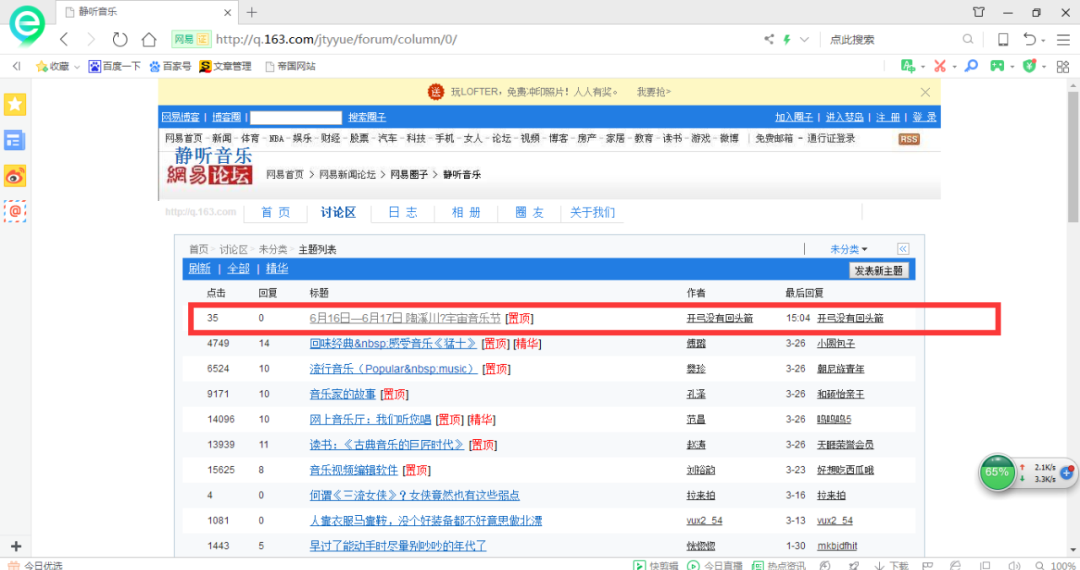The height and width of the screenshot is (570, 1080).
Task: Open thread 音乐视频编辑软件
Action: (x=353, y=469)
